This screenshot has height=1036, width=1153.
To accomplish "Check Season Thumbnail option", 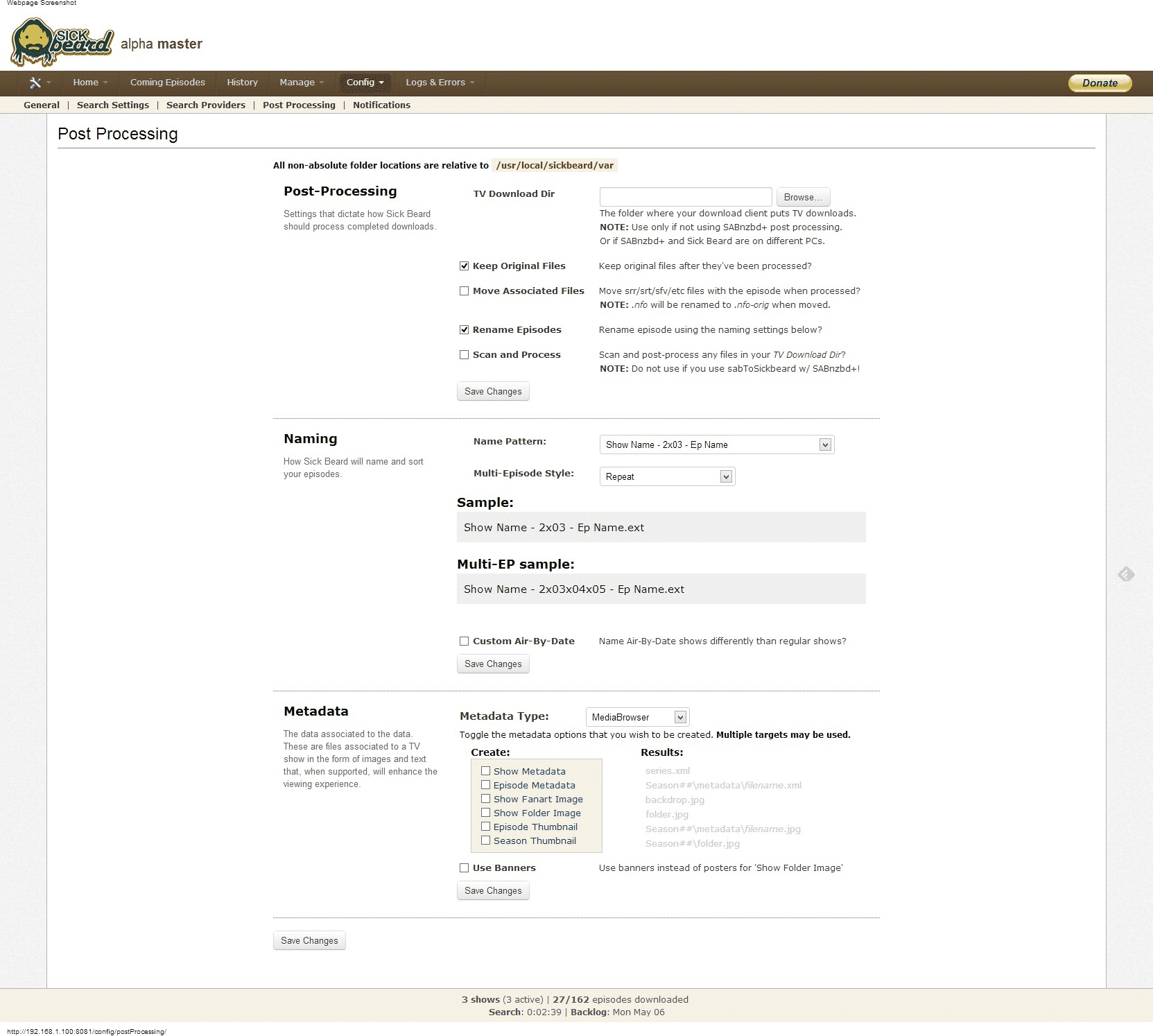I will [486, 840].
